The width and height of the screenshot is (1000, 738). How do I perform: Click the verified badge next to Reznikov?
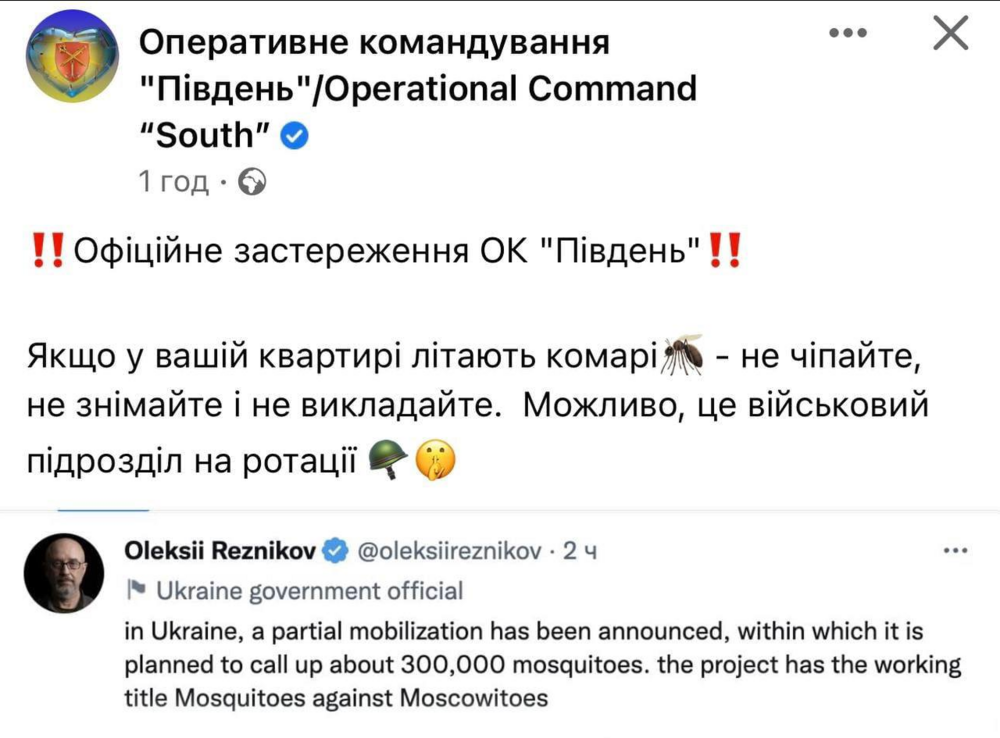(336, 551)
